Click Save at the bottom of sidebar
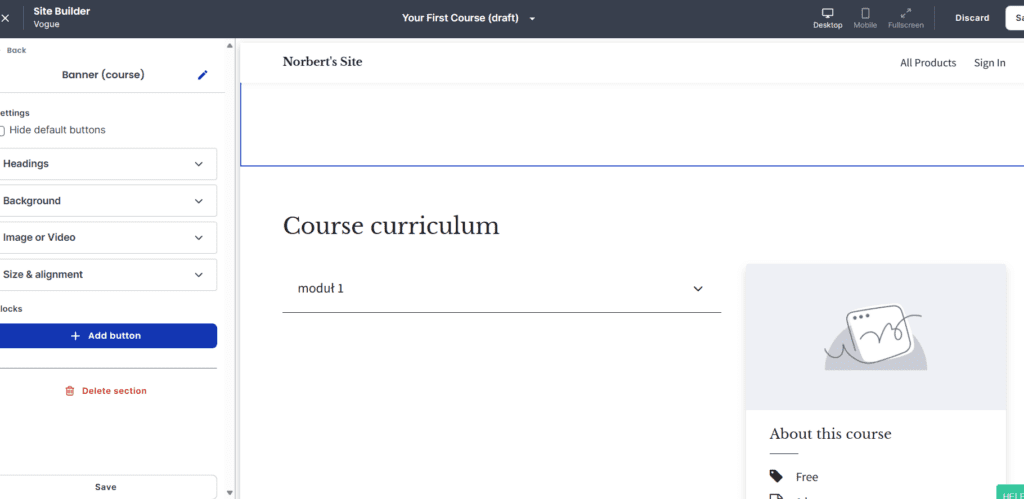Image resolution: width=1024 pixels, height=499 pixels. coord(106,487)
